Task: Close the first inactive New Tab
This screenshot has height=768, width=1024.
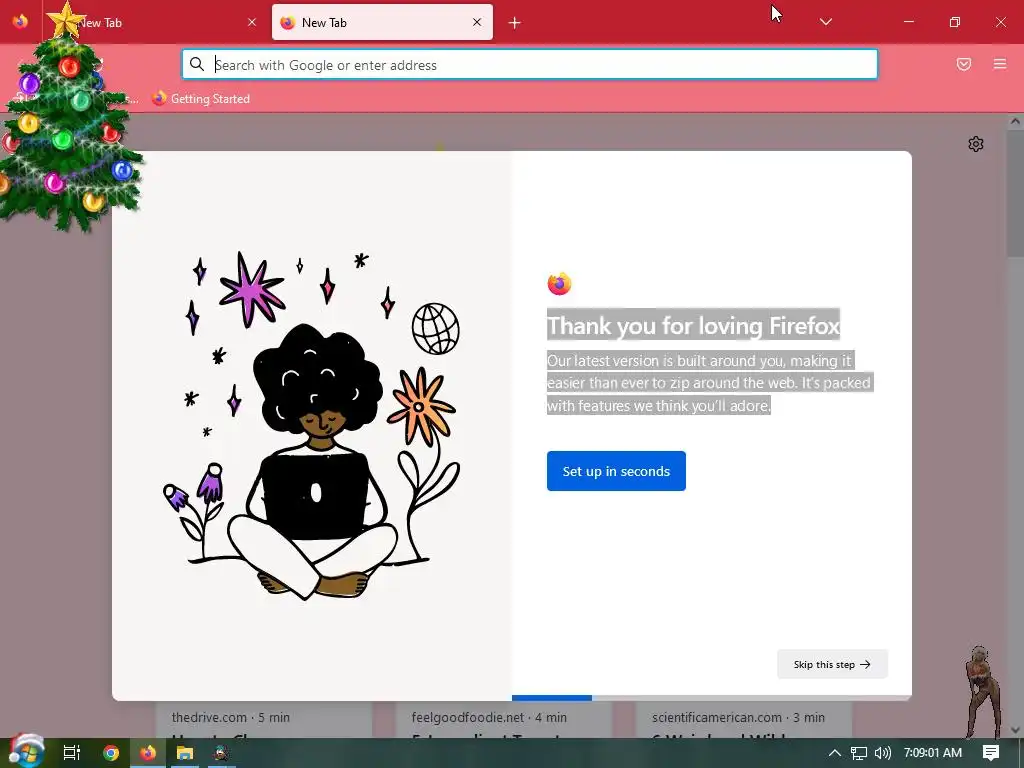Action: [x=252, y=22]
